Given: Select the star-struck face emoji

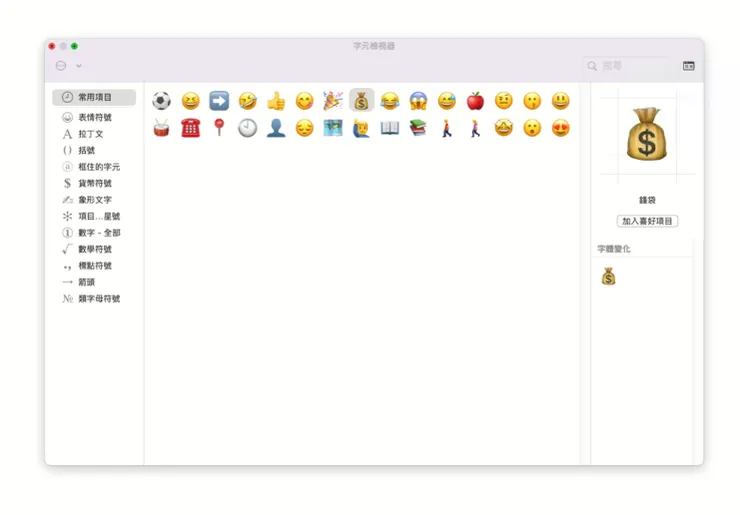Looking at the screenshot, I should pos(504,128).
